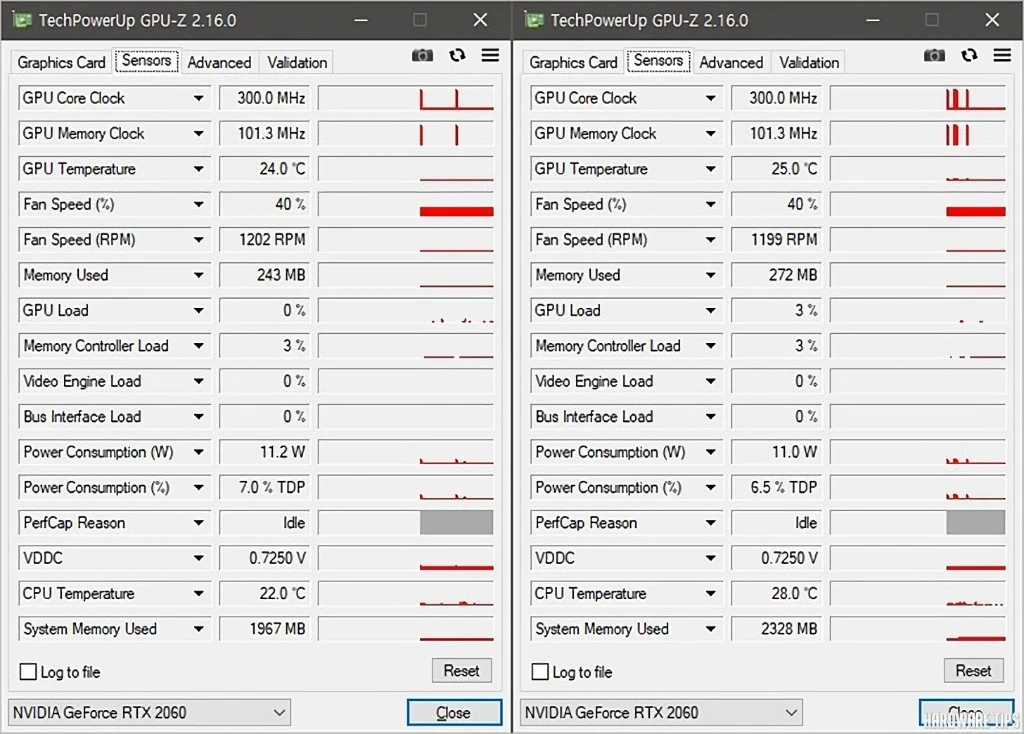Expand System Memory Used dropdown in left window

point(198,628)
